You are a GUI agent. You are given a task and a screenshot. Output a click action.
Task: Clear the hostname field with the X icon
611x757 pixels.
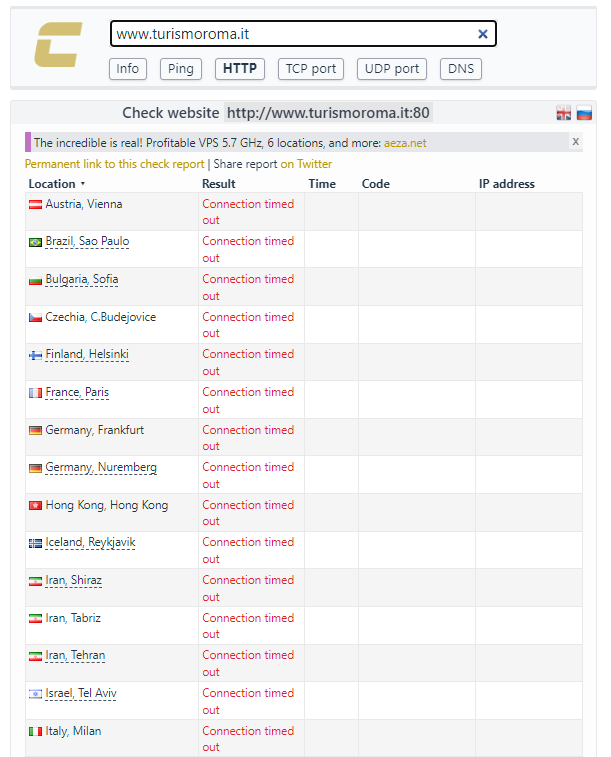(483, 34)
